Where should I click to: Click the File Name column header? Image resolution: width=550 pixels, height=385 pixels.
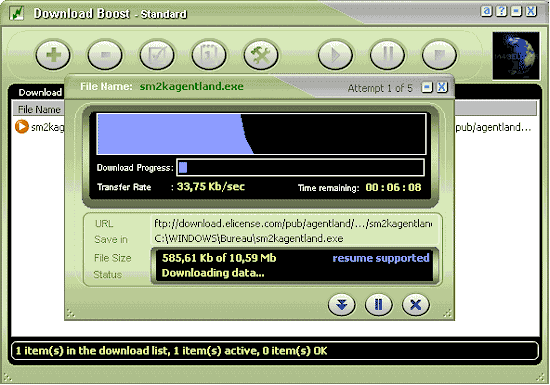point(39,109)
